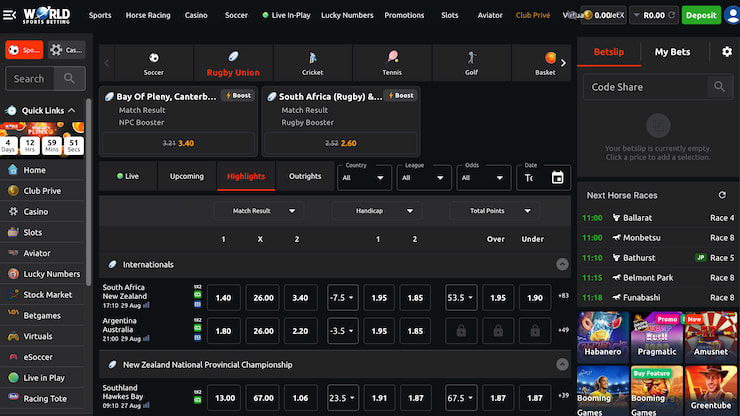
Task: Select odds 1.40 for South Africa win
Action: click(223, 297)
